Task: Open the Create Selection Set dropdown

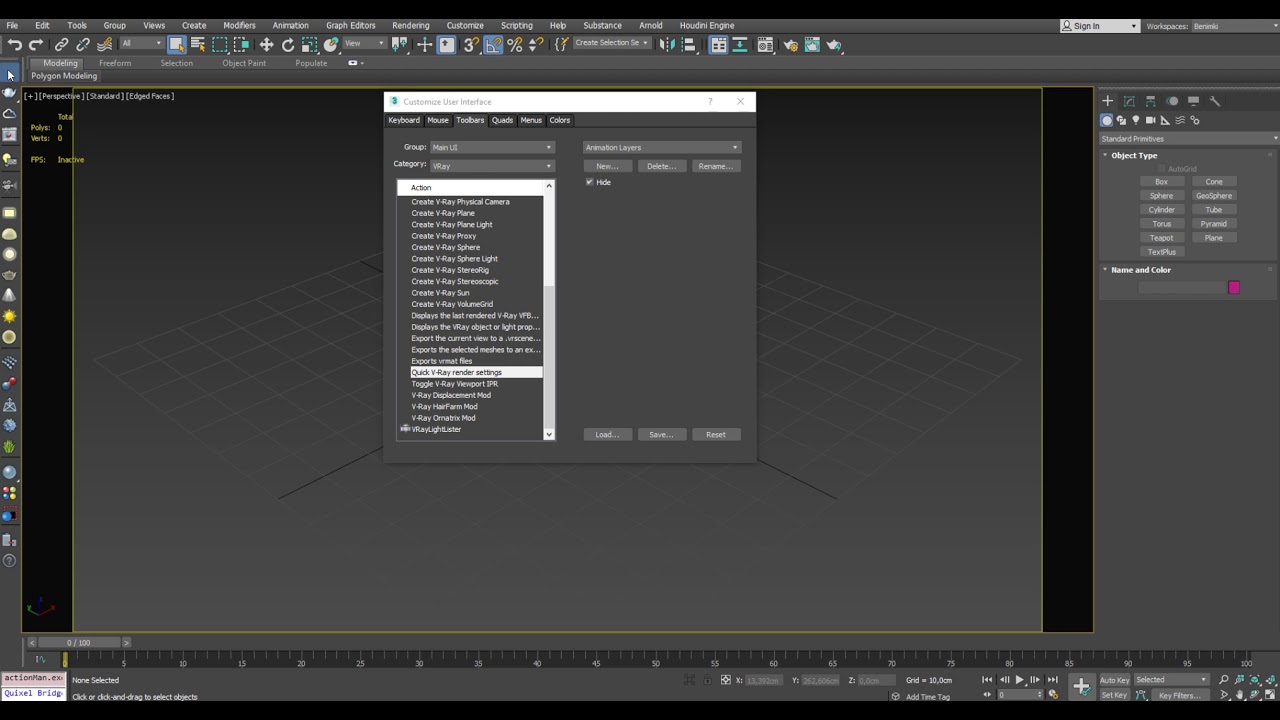Action: pos(612,43)
